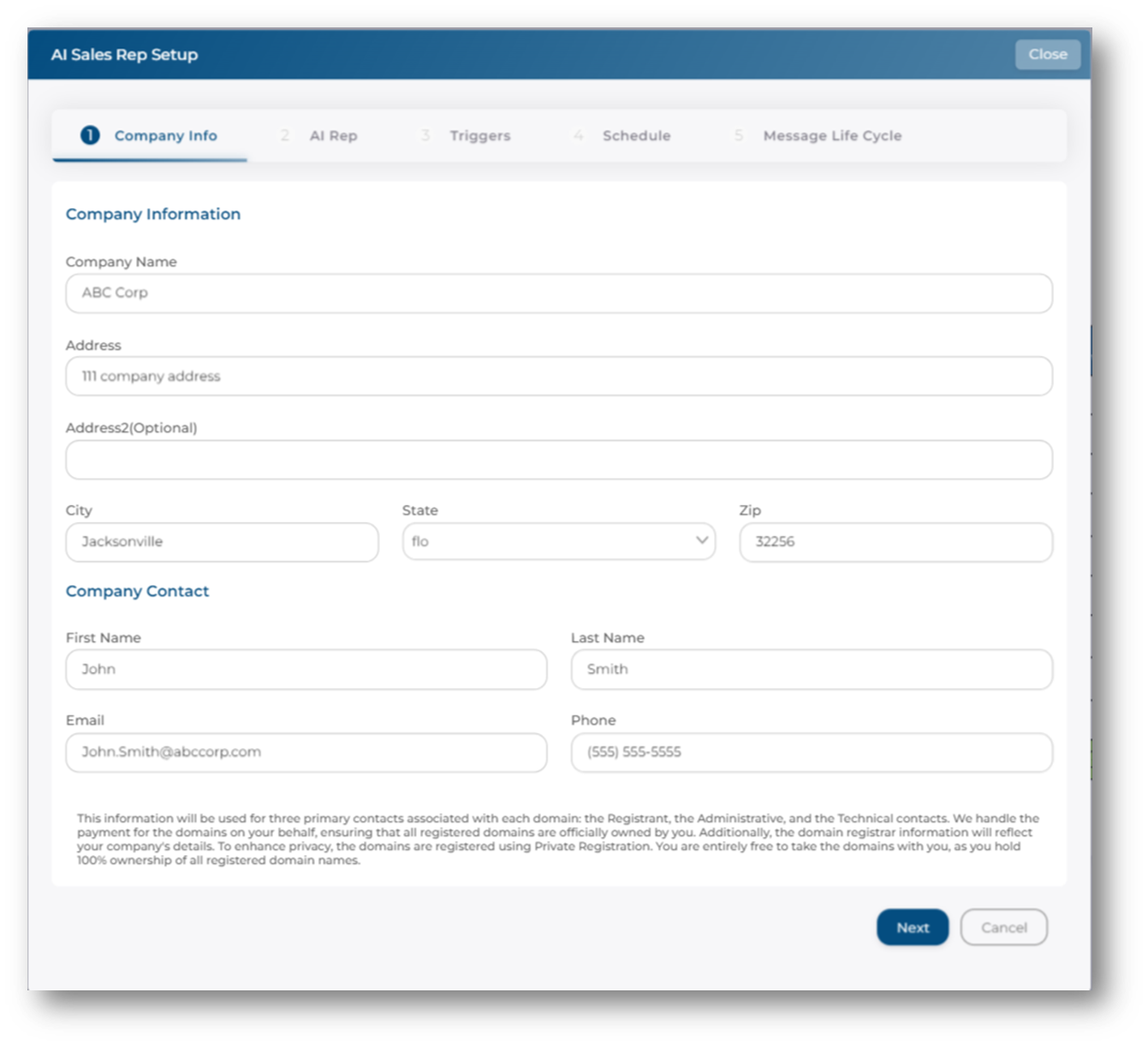Select the Company Info tab
Viewport: 1148px width, 1046px height.
[150, 135]
